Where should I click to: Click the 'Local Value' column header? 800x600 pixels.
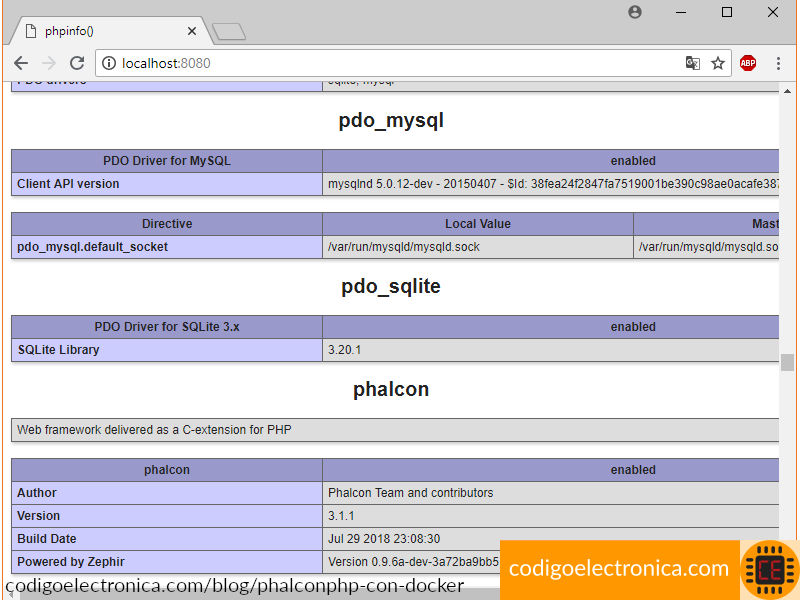pyautogui.click(x=478, y=223)
